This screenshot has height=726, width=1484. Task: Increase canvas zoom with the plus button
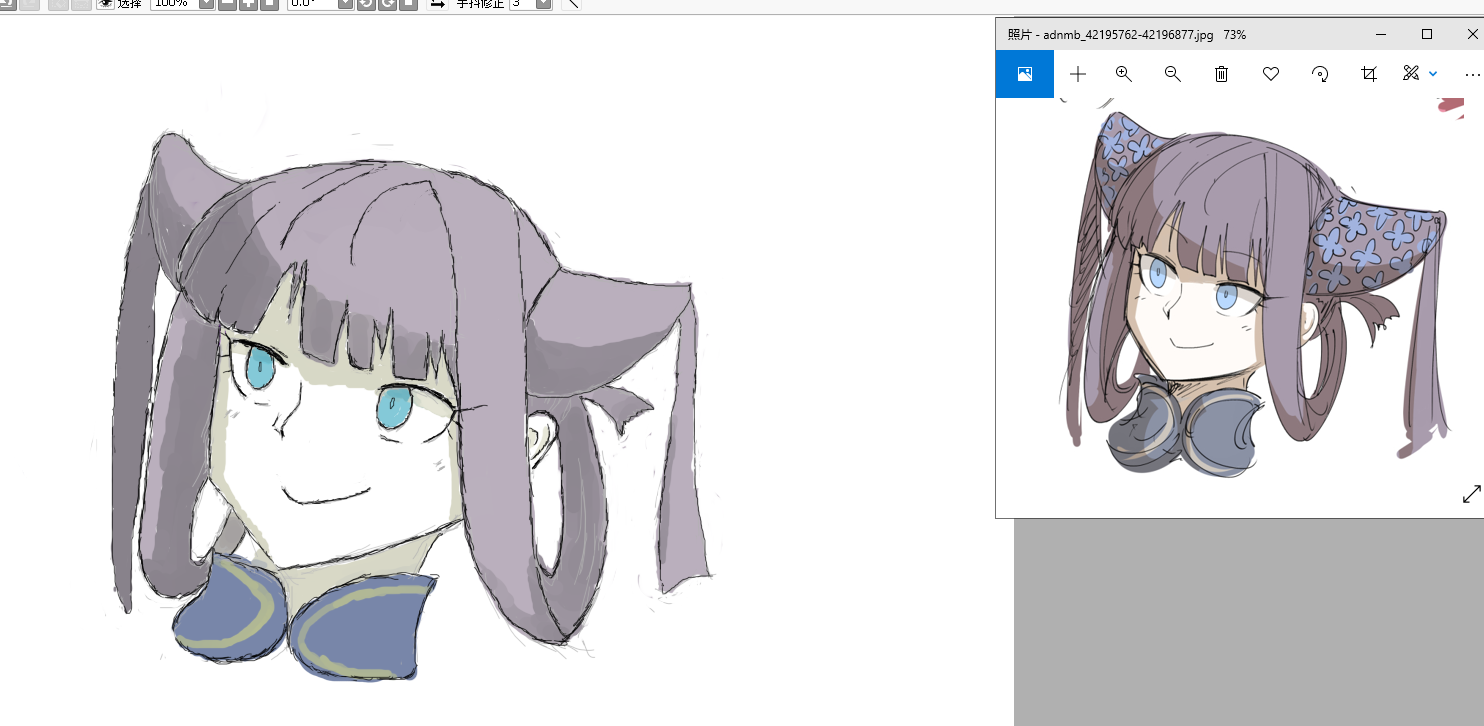[248, 3]
